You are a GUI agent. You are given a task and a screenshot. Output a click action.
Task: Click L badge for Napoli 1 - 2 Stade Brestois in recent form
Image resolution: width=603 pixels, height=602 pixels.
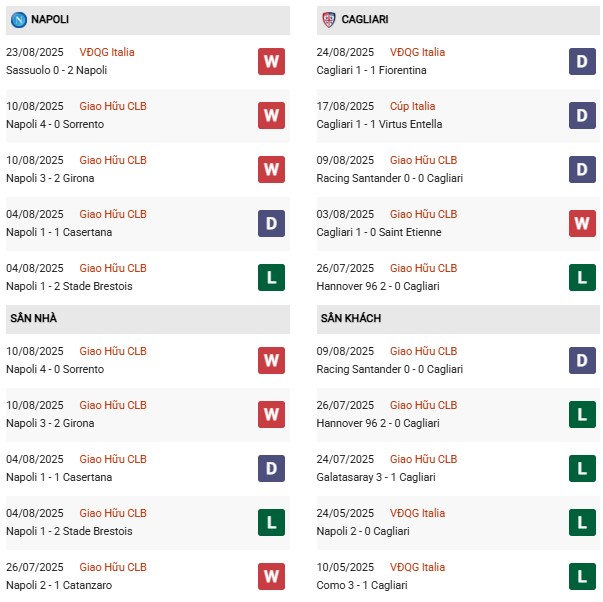click(x=271, y=277)
